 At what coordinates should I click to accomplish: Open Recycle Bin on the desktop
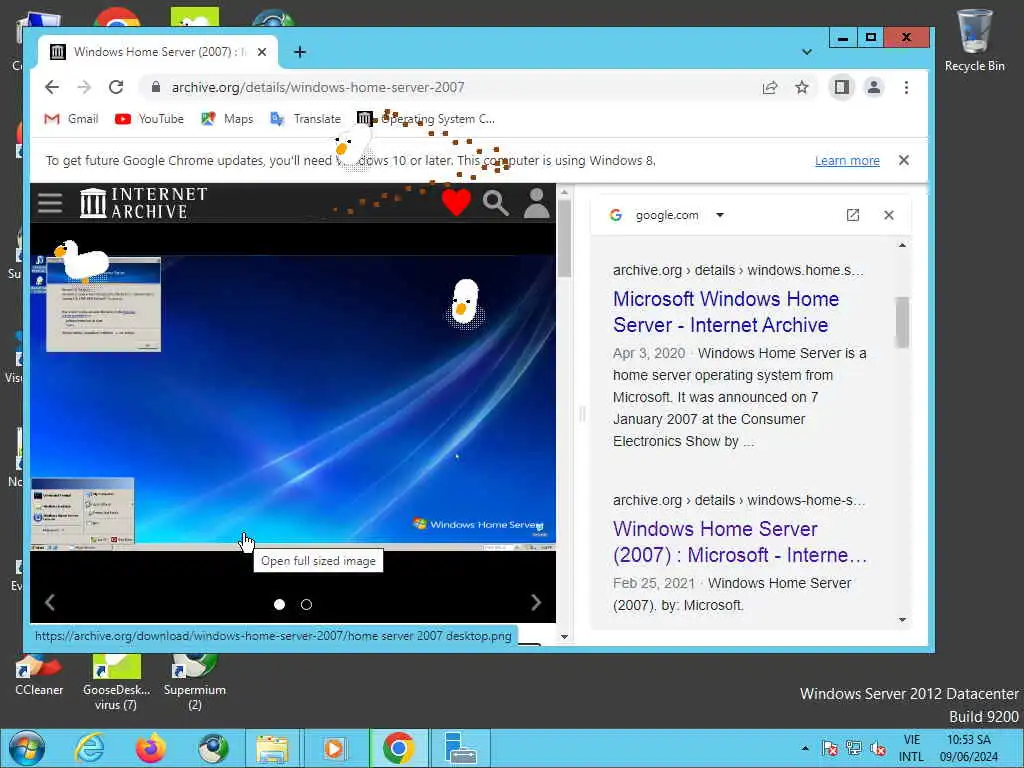pyautogui.click(x=974, y=40)
